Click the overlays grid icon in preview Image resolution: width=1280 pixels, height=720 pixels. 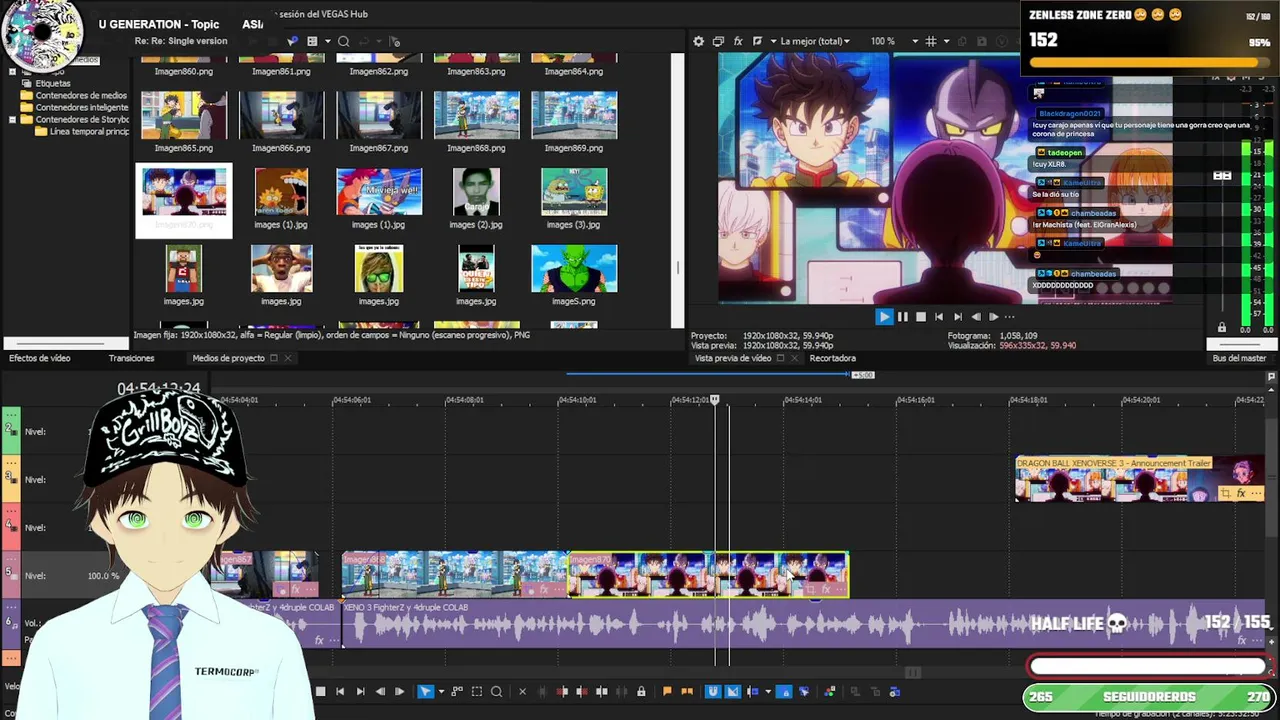click(931, 41)
